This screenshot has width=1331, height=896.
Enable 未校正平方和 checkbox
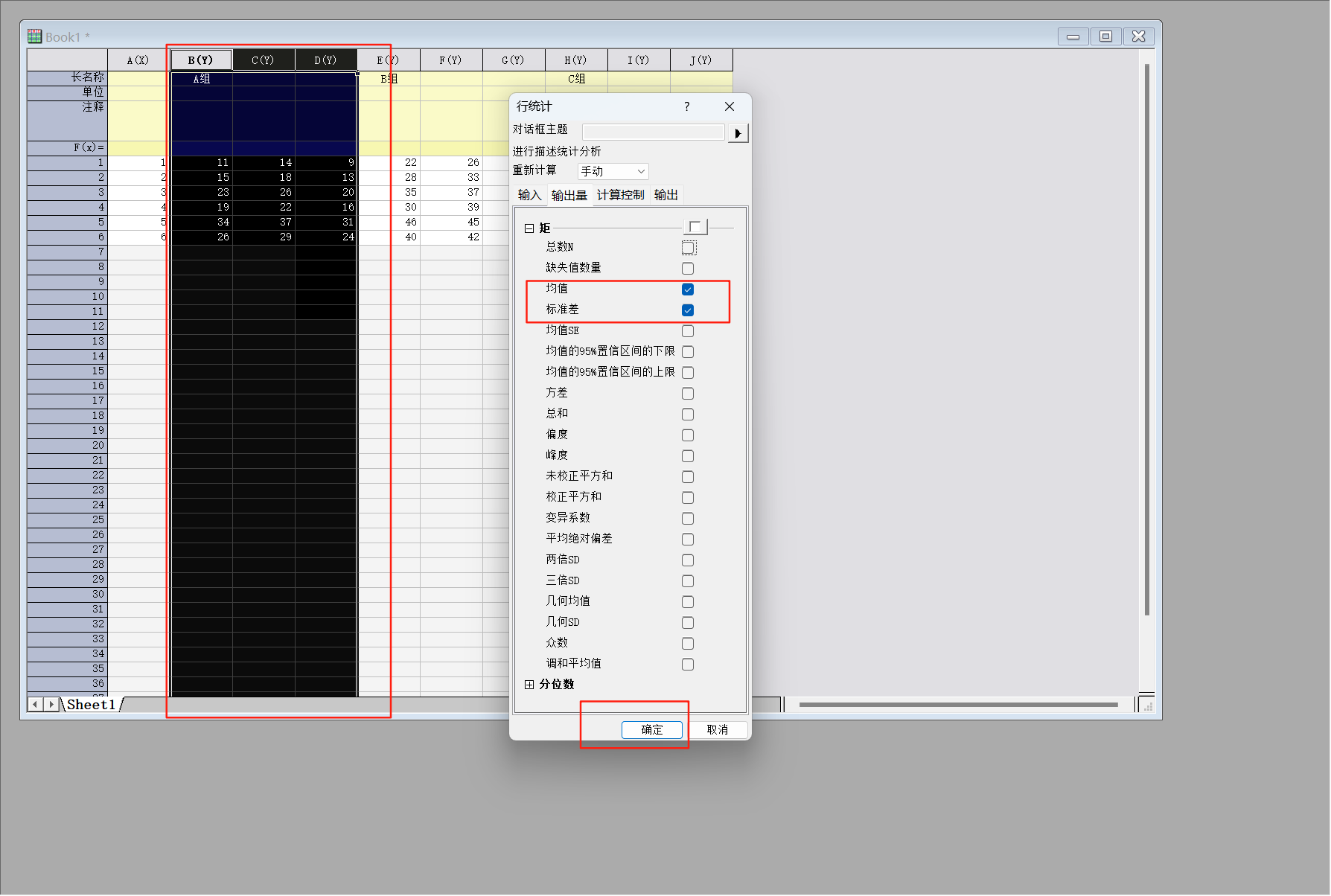(688, 477)
